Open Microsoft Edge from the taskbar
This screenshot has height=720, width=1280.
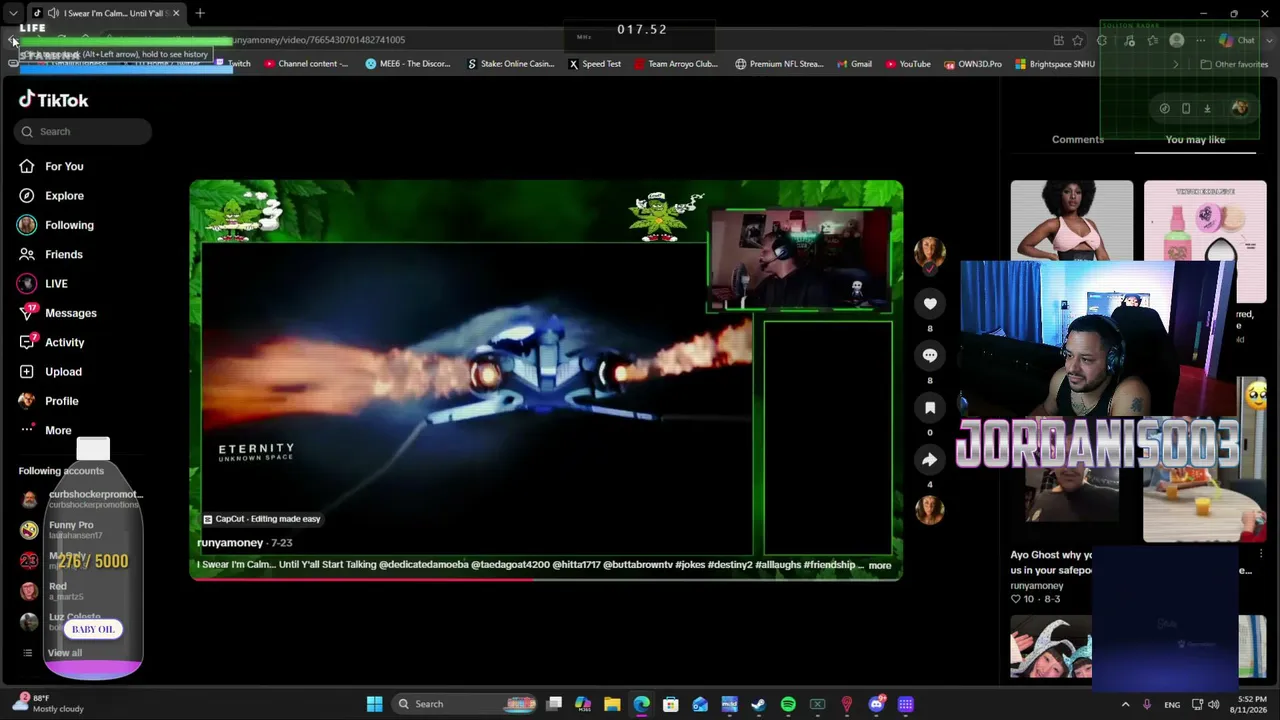coord(641,704)
